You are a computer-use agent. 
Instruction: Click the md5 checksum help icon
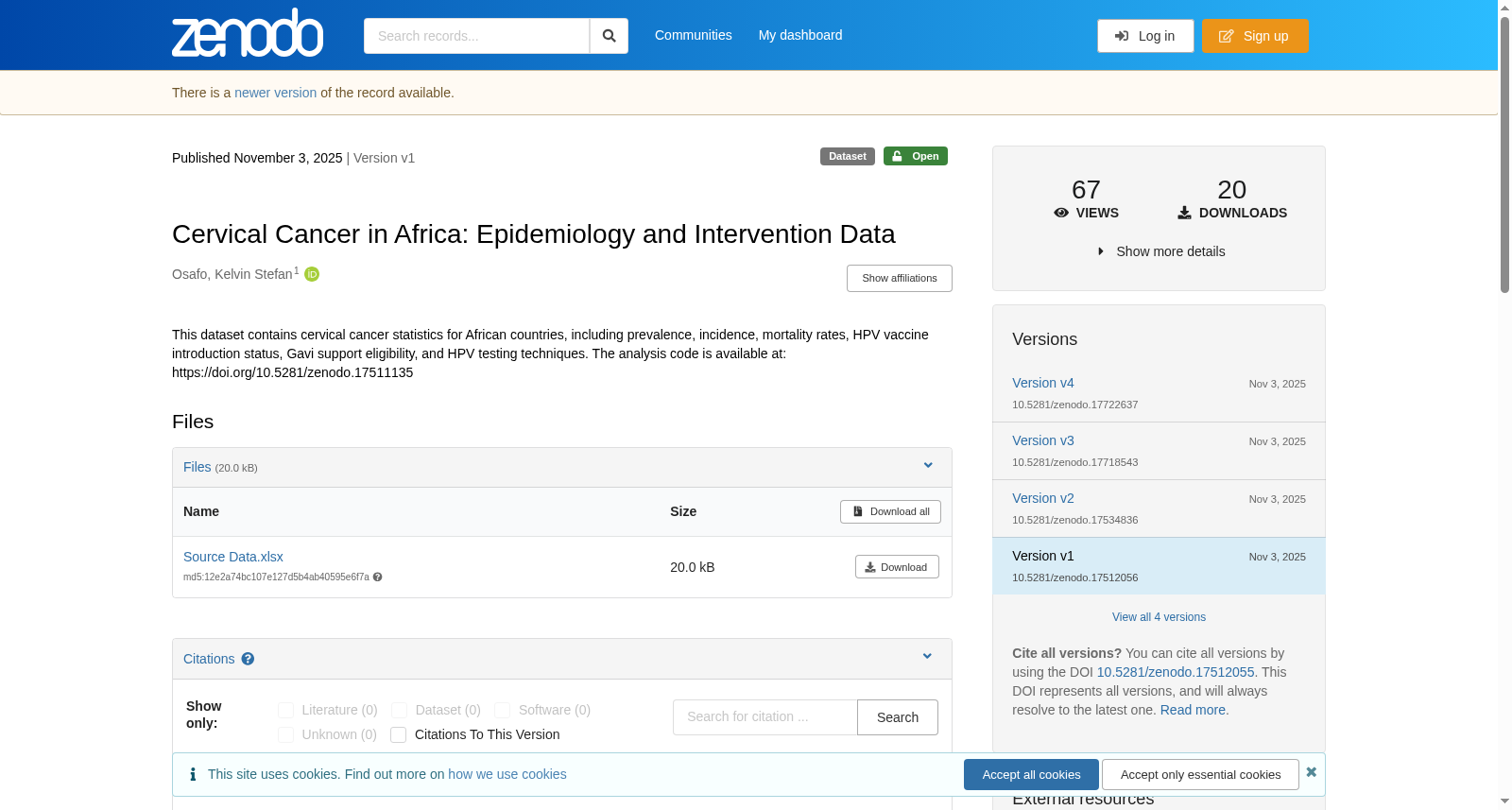click(x=378, y=577)
